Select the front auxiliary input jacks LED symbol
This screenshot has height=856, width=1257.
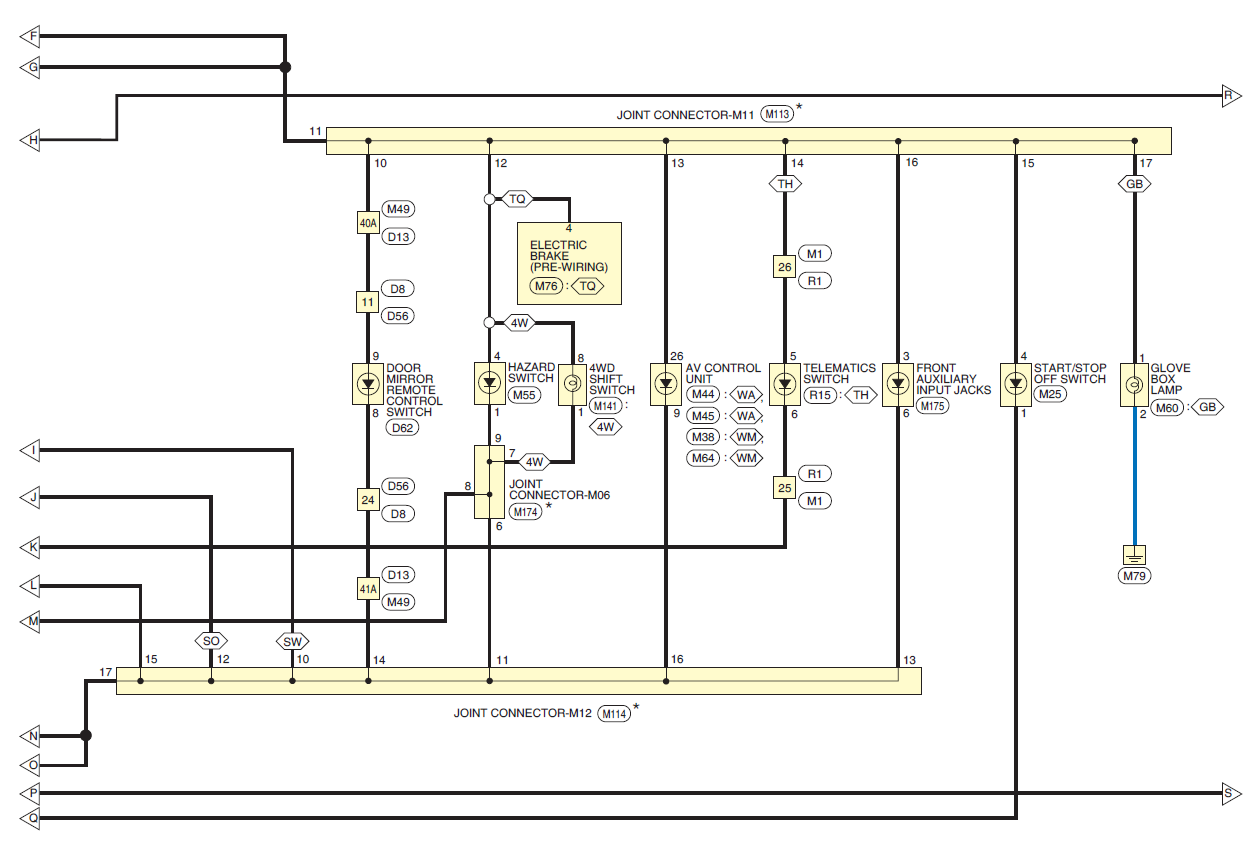coord(898,383)
